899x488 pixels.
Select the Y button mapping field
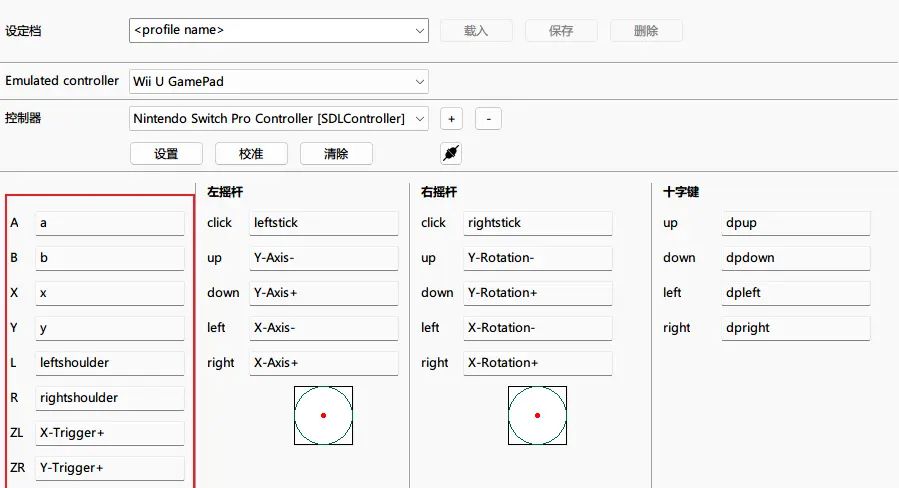point(110,328)
